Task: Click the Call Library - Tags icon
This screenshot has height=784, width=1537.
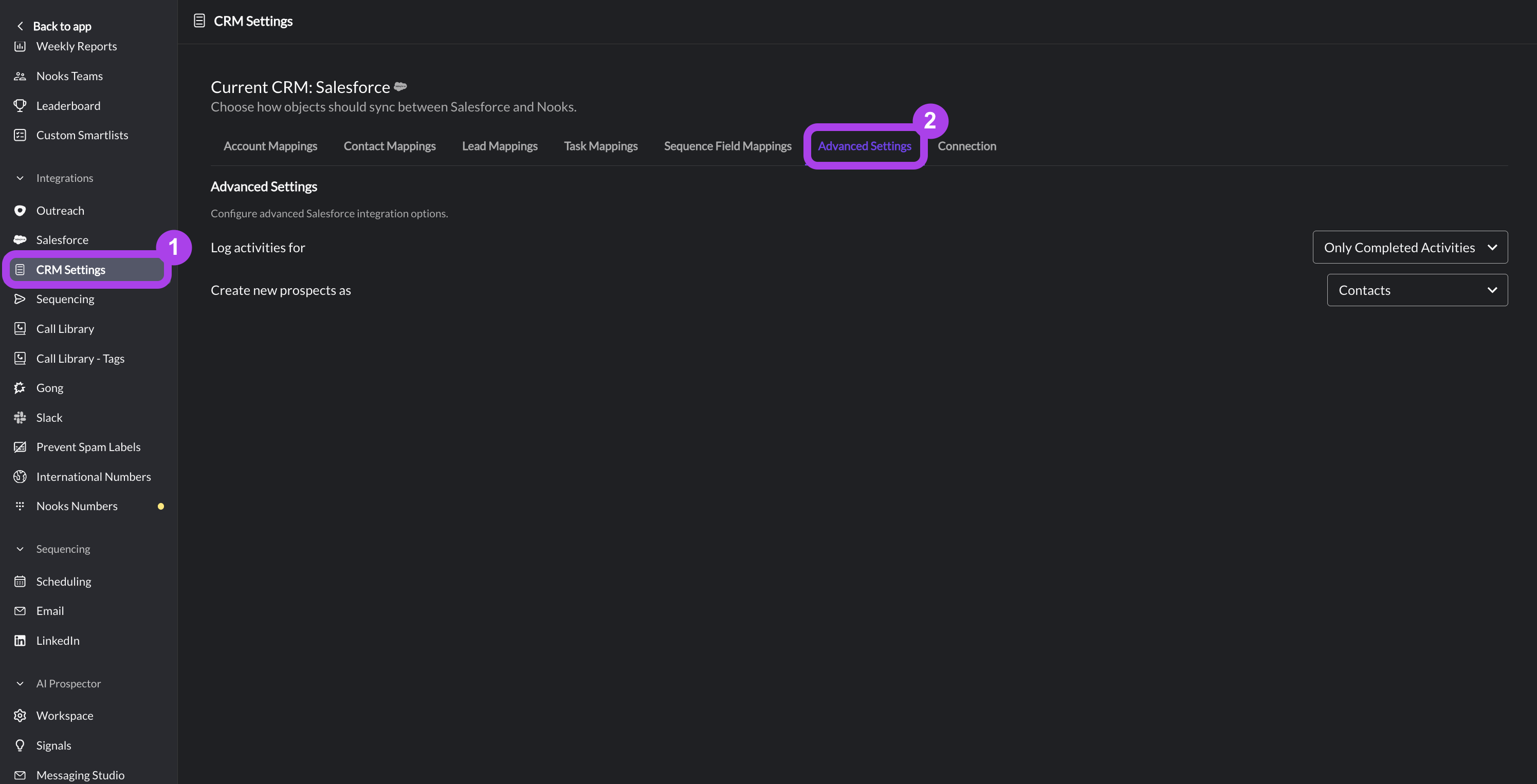Action: click(20, 358)
